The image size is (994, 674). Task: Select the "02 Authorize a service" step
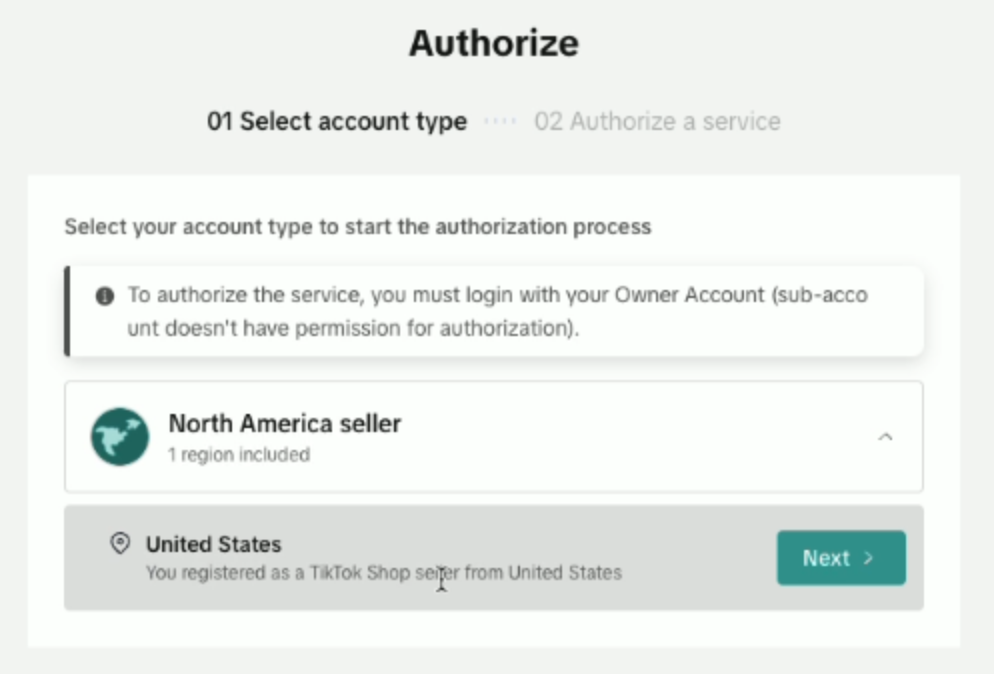click(x=657, y=122)
